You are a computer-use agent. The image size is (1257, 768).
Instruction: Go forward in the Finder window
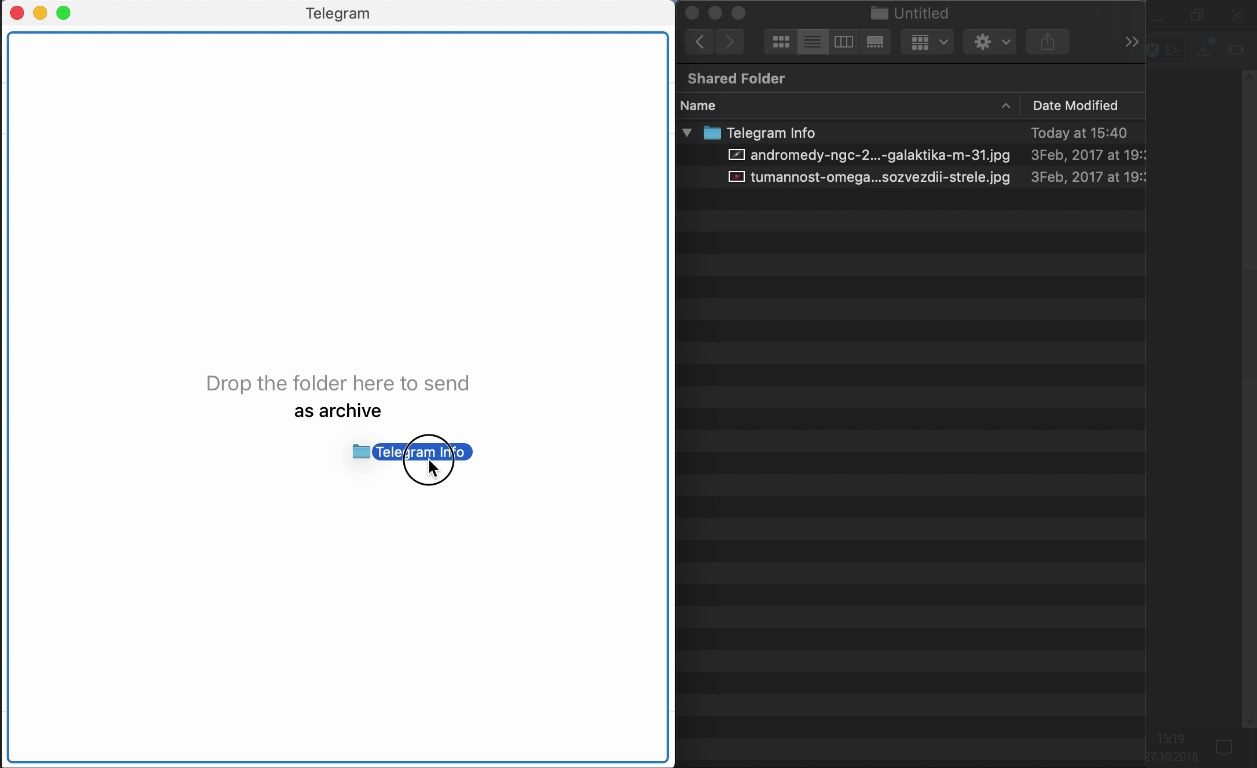(x=731, y=42)
